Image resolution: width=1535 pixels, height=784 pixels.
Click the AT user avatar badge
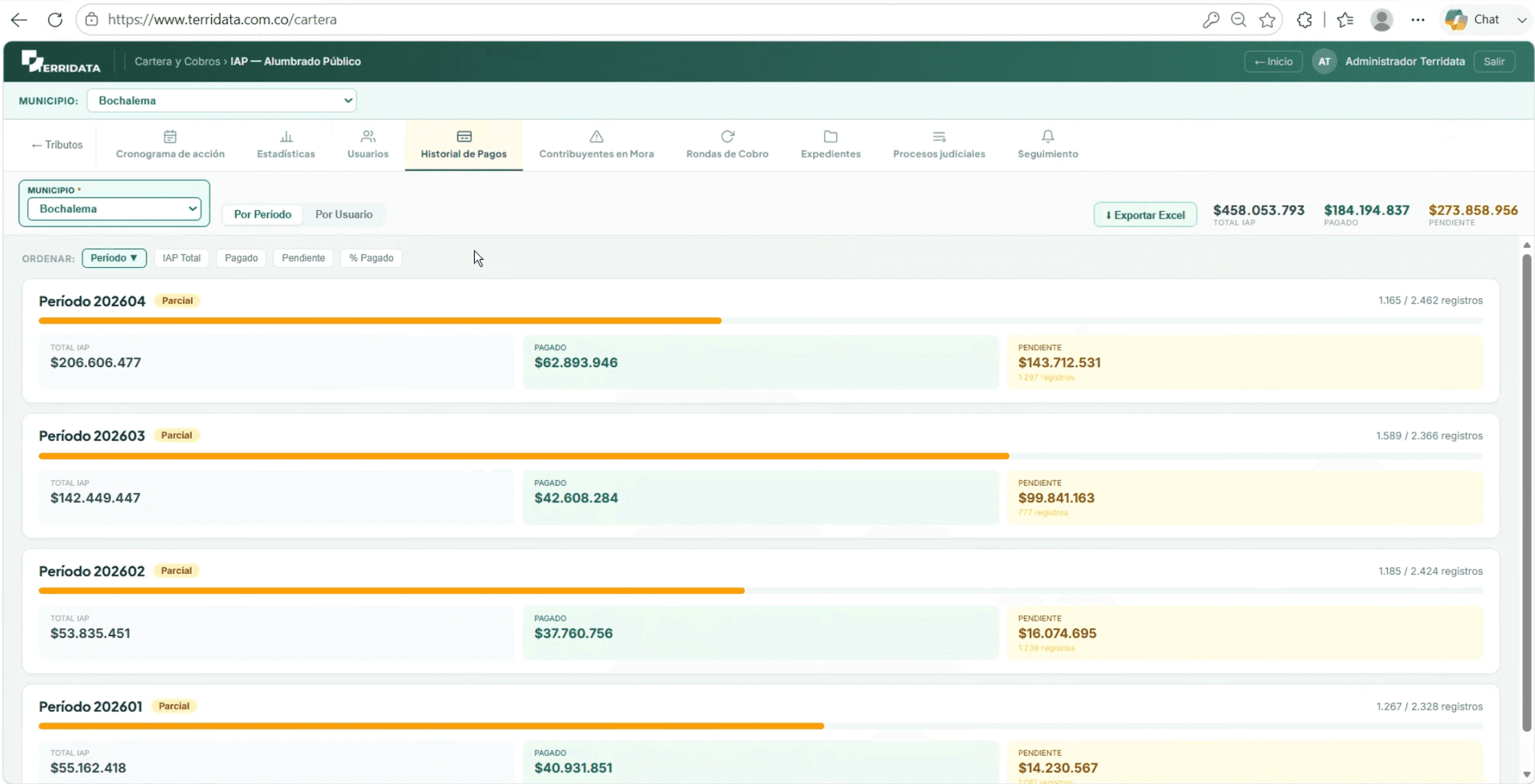pos(1324,62)
